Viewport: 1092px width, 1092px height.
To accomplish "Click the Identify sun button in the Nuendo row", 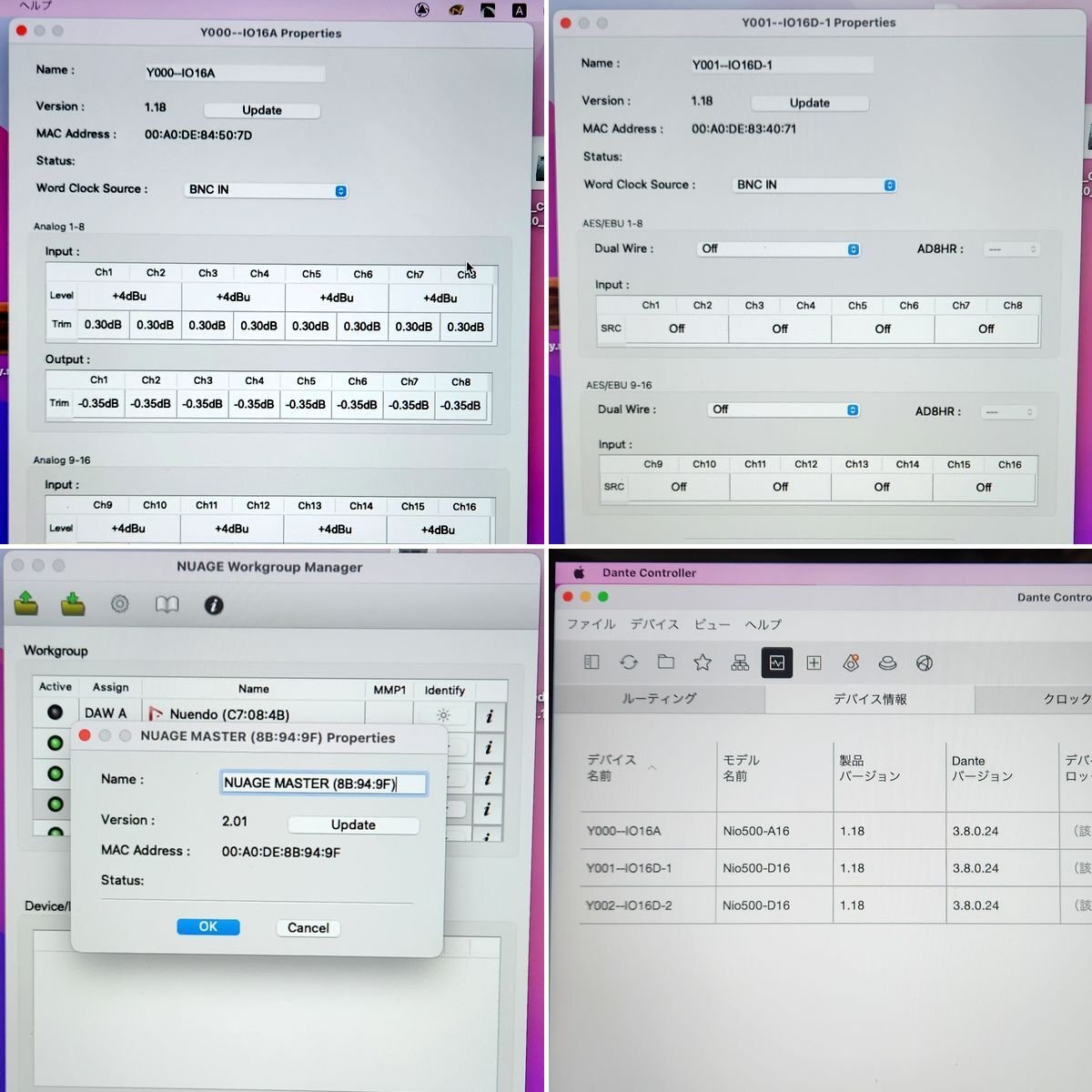I will [x=443, y=715].
